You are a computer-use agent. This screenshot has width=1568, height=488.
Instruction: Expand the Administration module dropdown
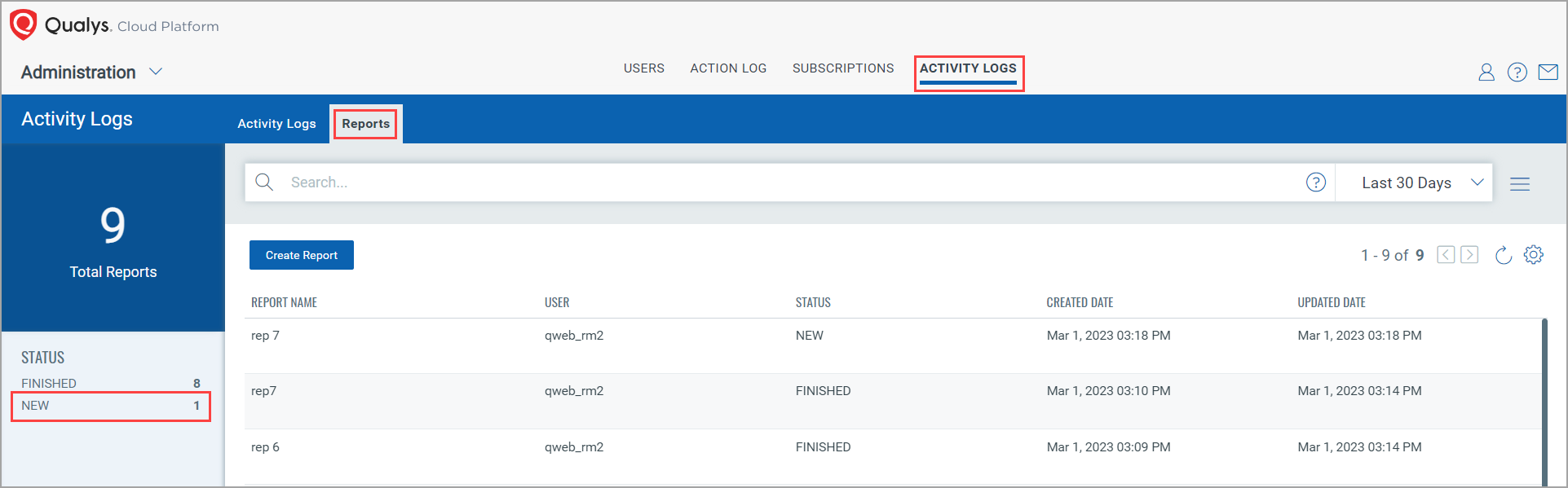[156, 72]
